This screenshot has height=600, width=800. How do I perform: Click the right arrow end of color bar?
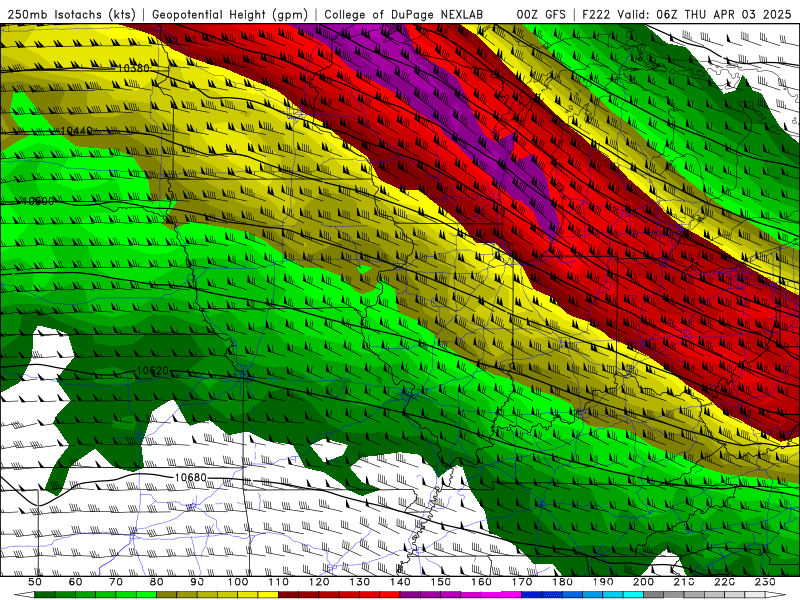tap(776, 594)
